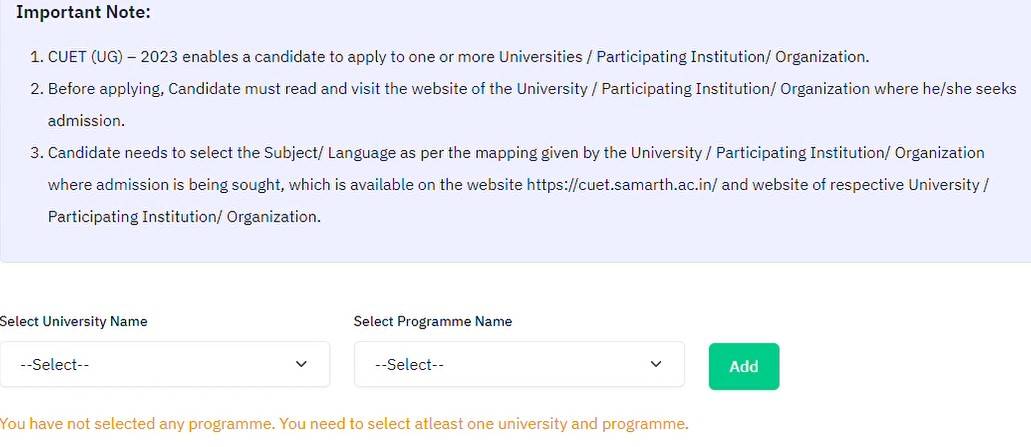1031x447 pixels.
Task: Click the list number "1." in notes
Action: pos(37,57)
